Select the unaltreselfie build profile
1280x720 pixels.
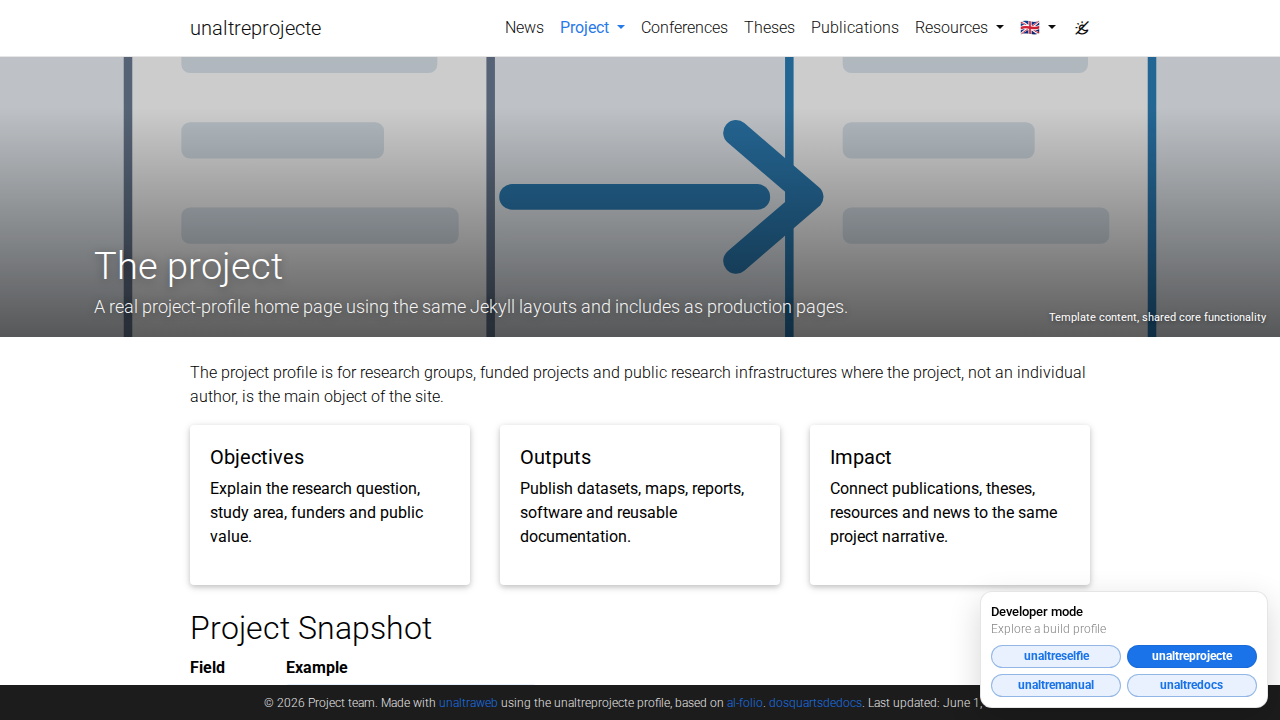tap(1056, 657)
